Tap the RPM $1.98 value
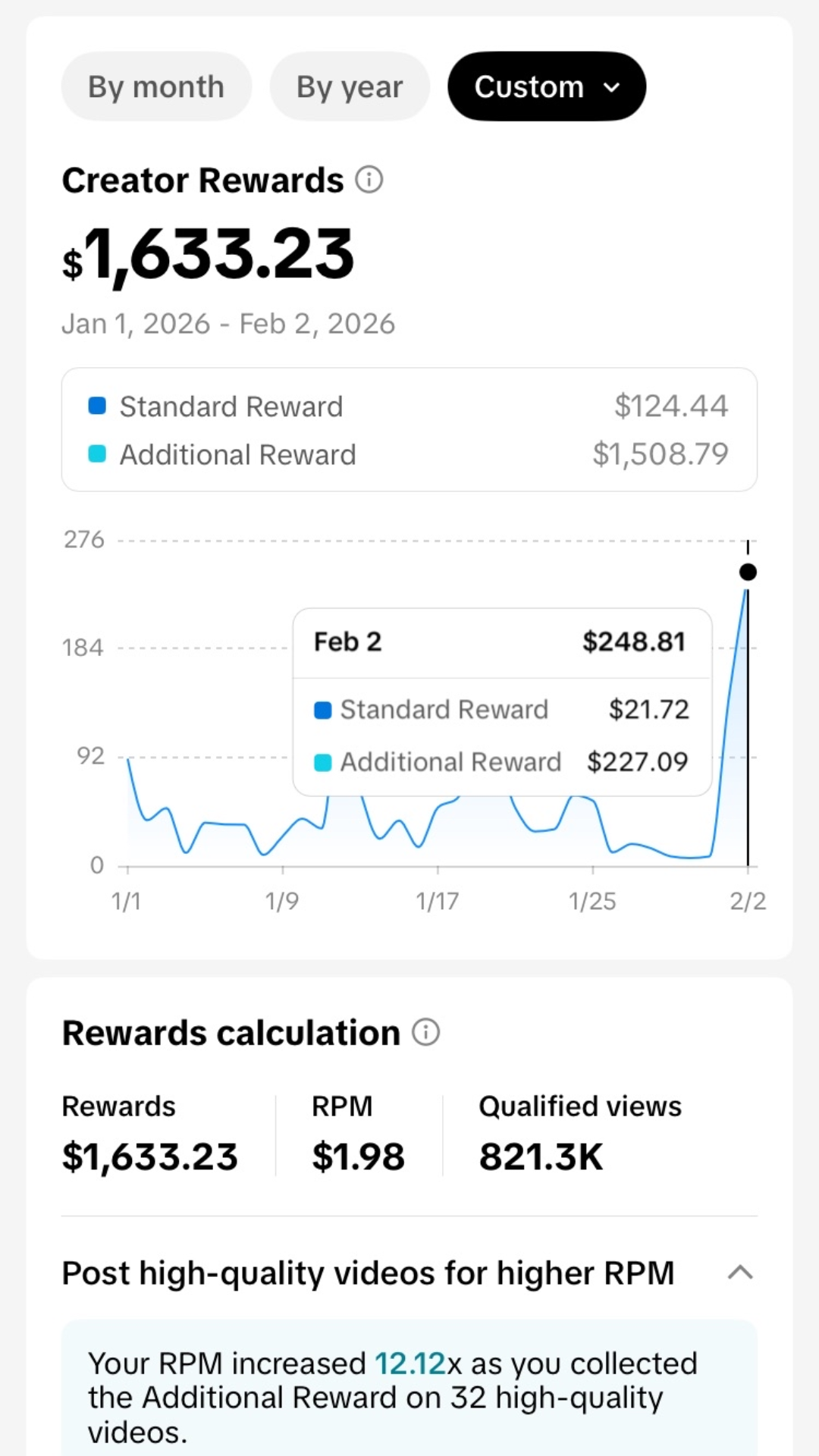 358,1157
